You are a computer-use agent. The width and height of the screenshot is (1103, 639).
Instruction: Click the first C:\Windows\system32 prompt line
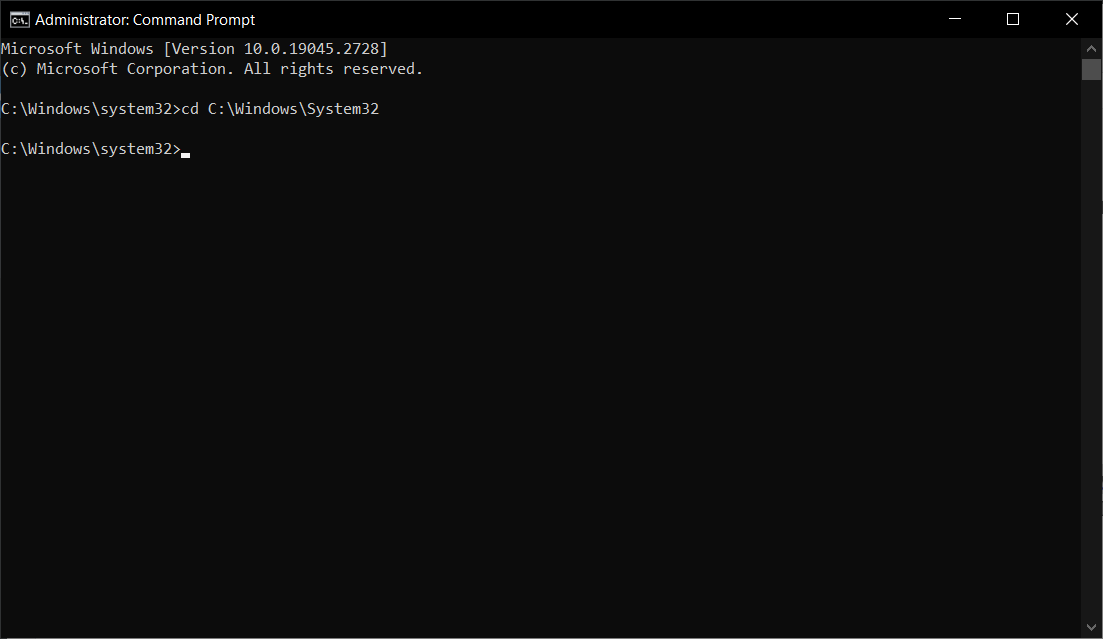pyautogui.click(x=90, y=108)
